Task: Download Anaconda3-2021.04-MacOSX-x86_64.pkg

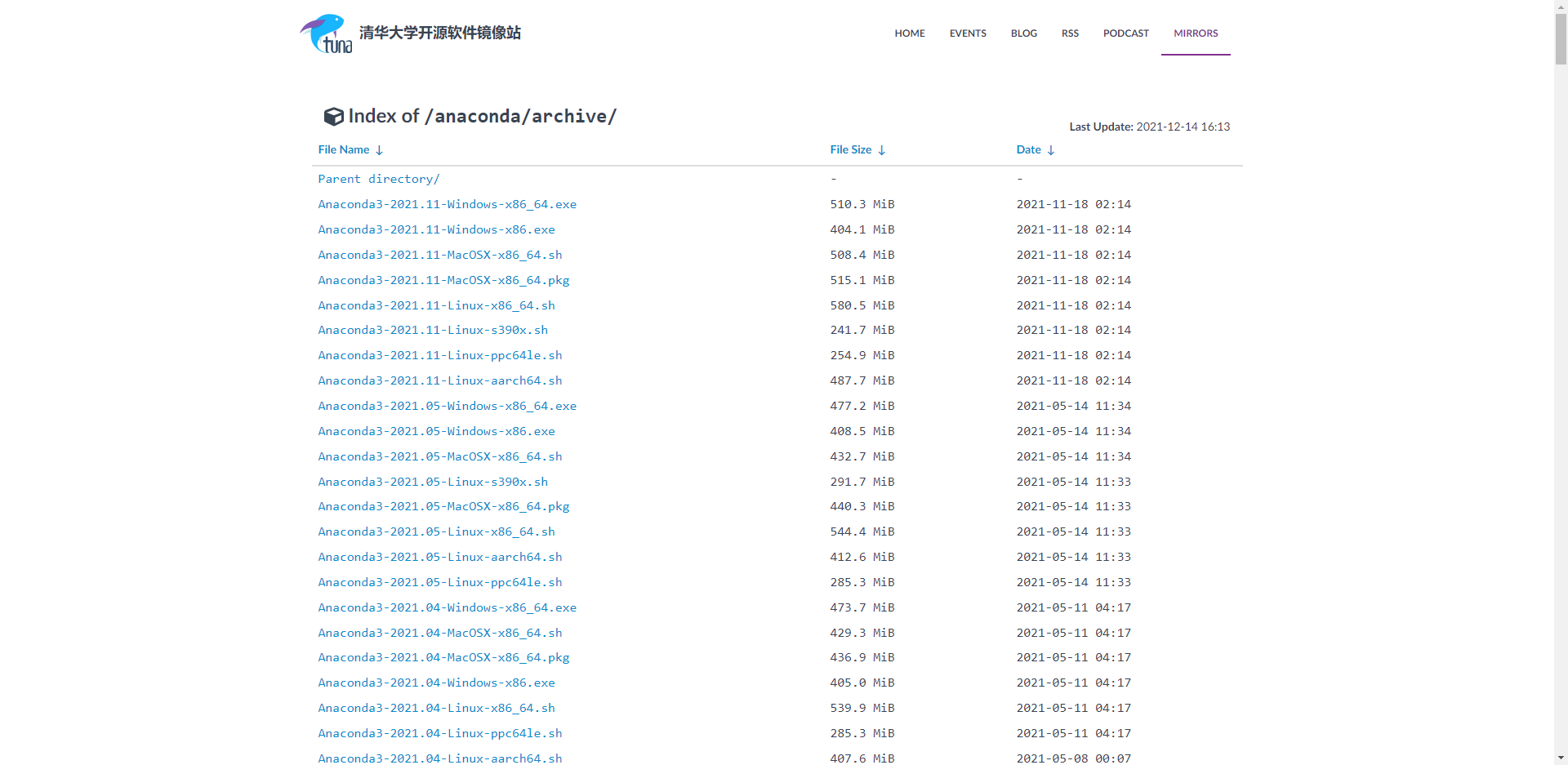Action: click(x=444, y=657)
